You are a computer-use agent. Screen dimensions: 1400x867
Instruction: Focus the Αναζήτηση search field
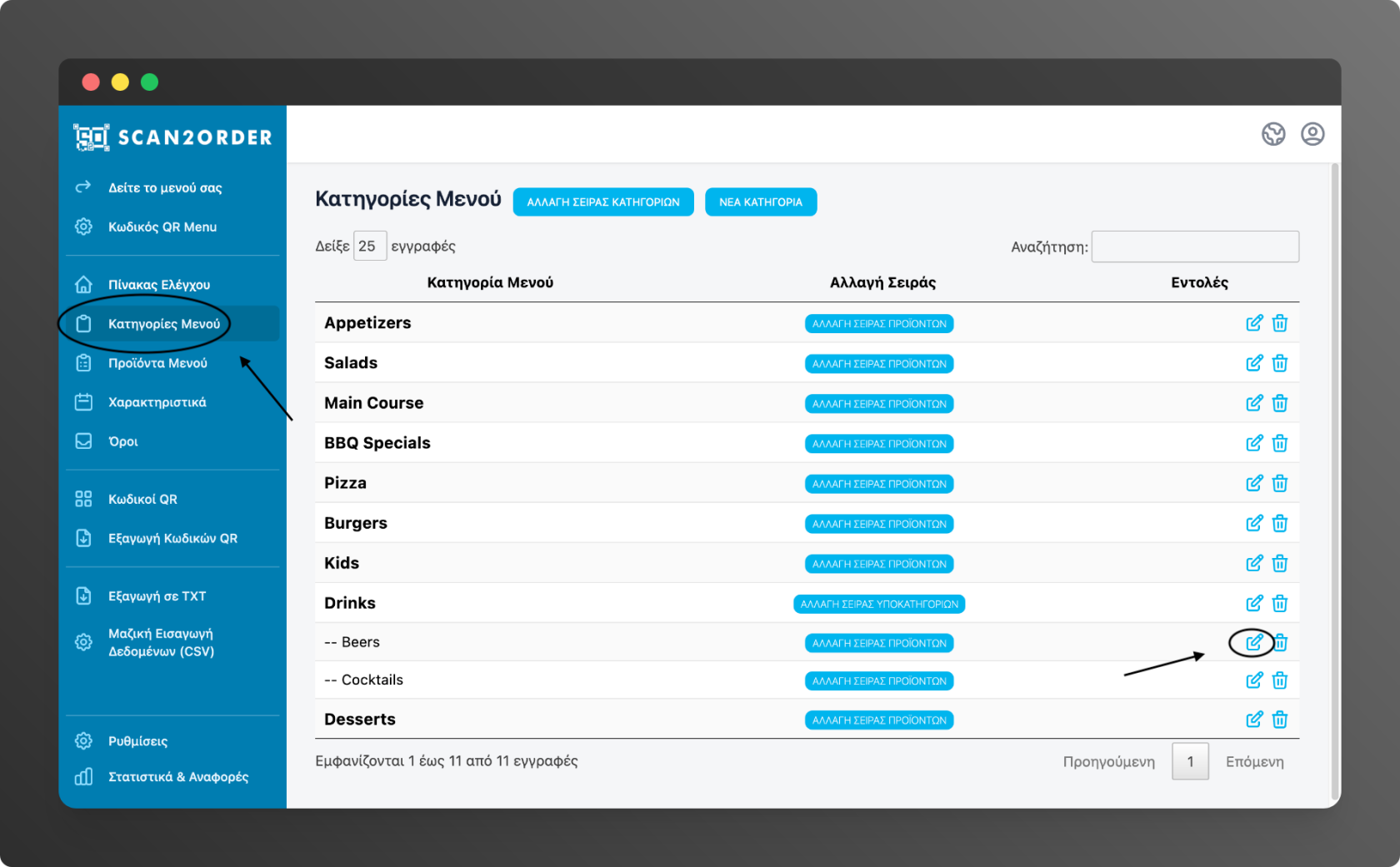coord(1194,247)
